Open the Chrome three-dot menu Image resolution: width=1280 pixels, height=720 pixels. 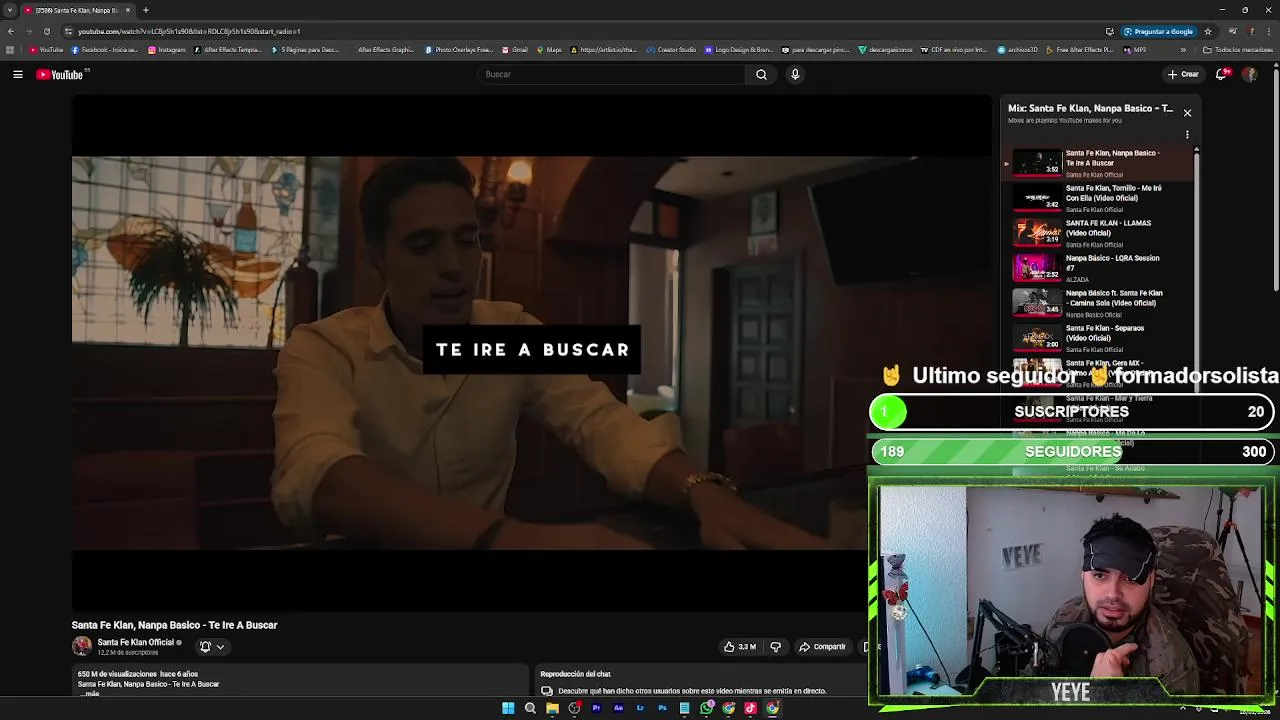pos(1270,31)
